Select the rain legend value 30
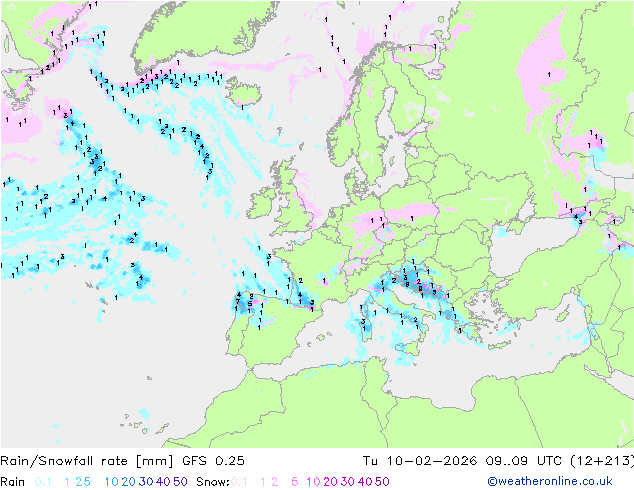The width and height of the screenshot is (634, 490). click(x=146, y=482)
